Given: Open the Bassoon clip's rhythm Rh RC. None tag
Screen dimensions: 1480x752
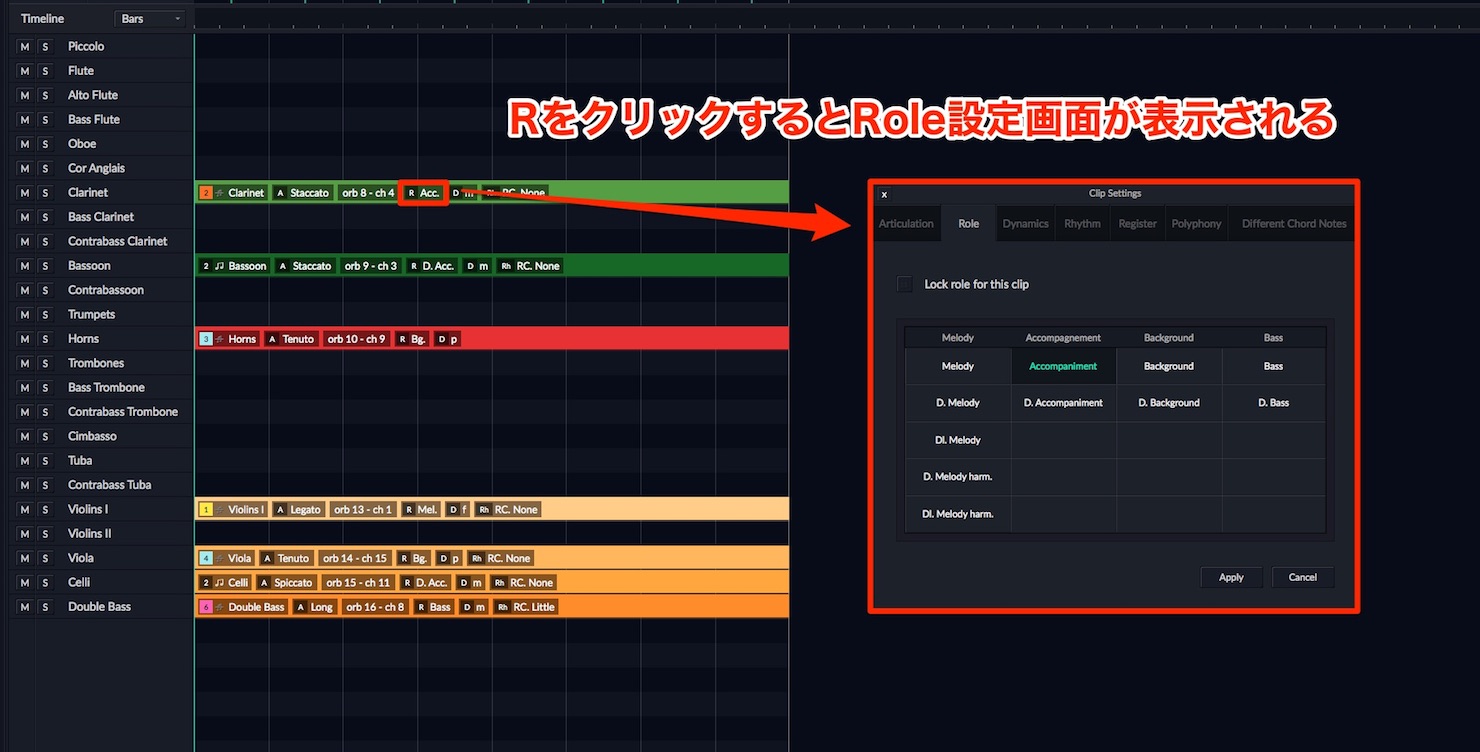Looking at the screenshot, I should click(x=530, y=266).
